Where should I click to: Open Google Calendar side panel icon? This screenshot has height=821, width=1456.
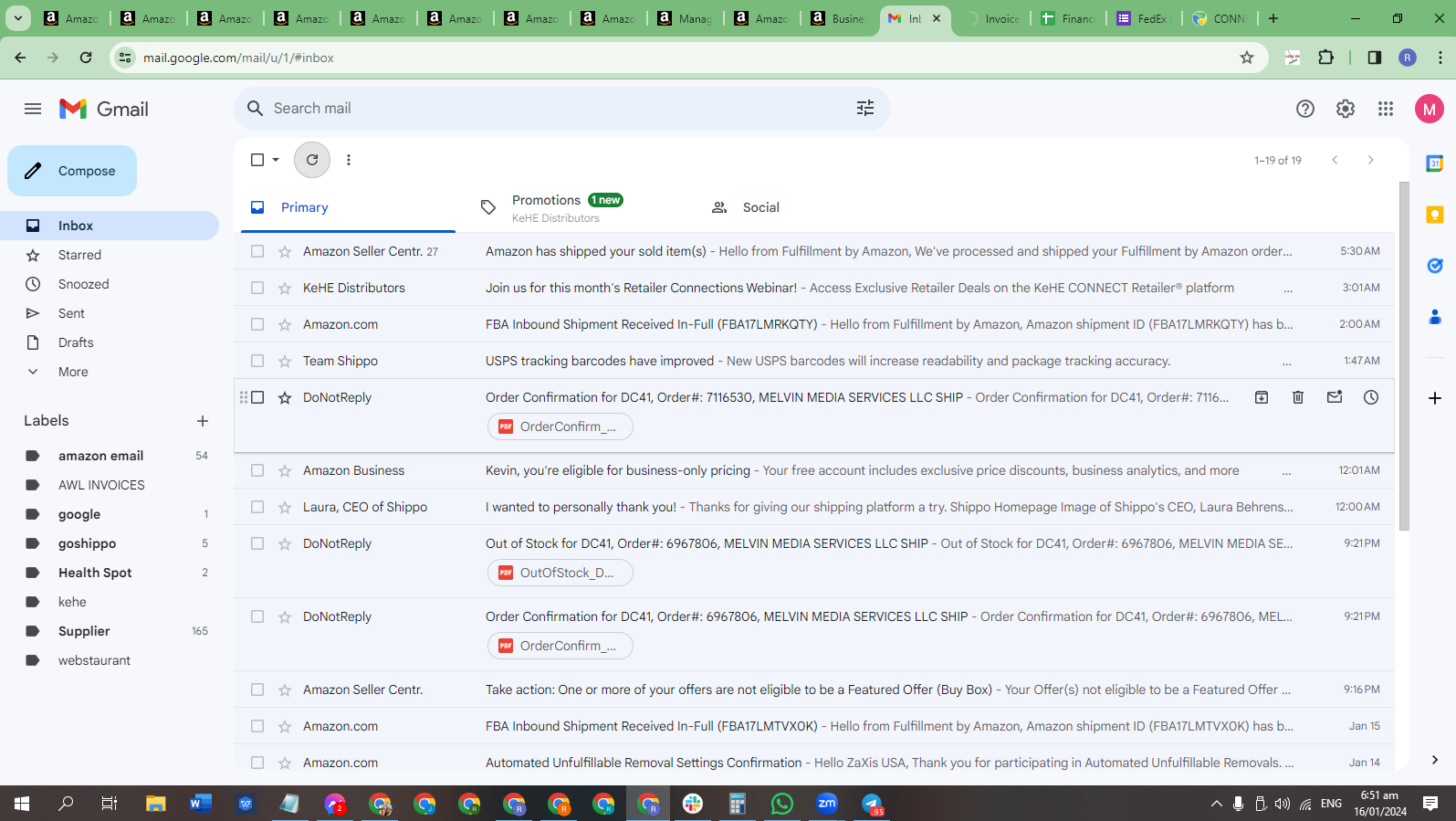click(x=1435, y=163)
